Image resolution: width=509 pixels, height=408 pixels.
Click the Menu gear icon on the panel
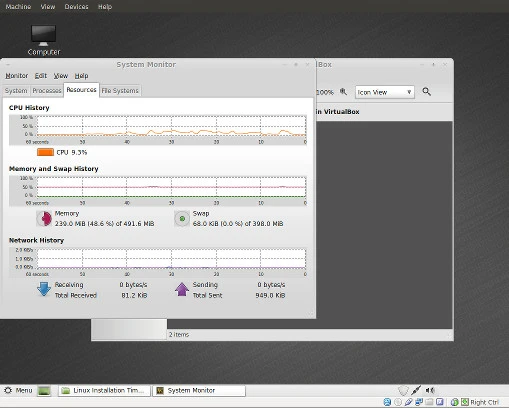click(8, 390)
